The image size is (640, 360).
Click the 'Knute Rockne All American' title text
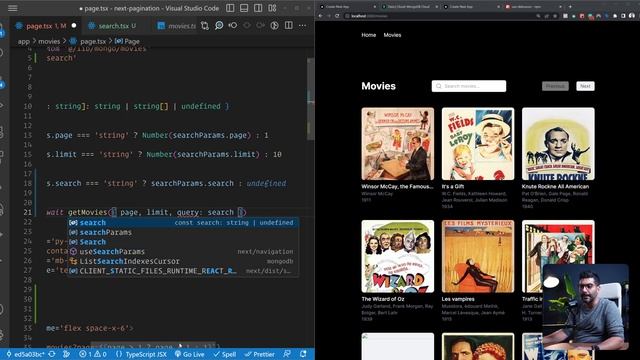pos(555,187)
